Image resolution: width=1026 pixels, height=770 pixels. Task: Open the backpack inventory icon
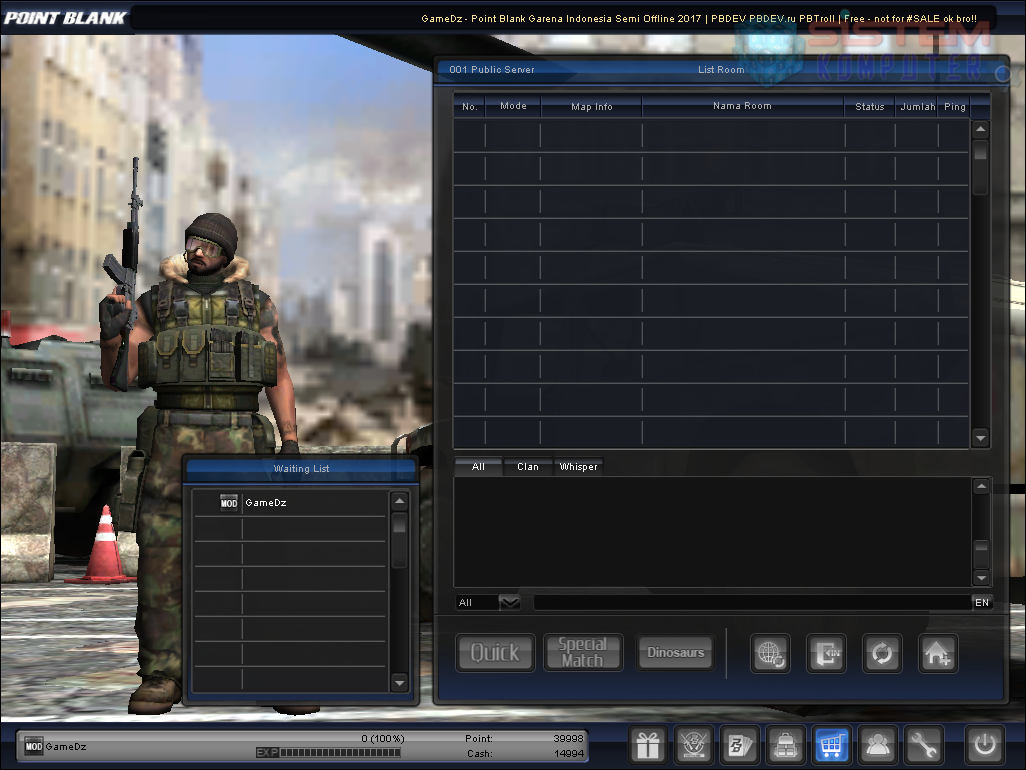pos(785,744)
